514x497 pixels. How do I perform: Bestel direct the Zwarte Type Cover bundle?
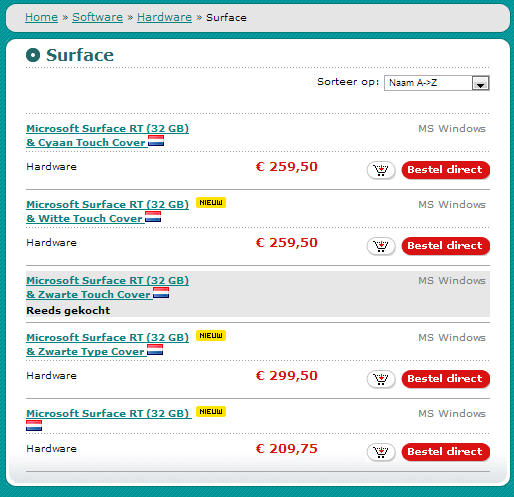446,379
